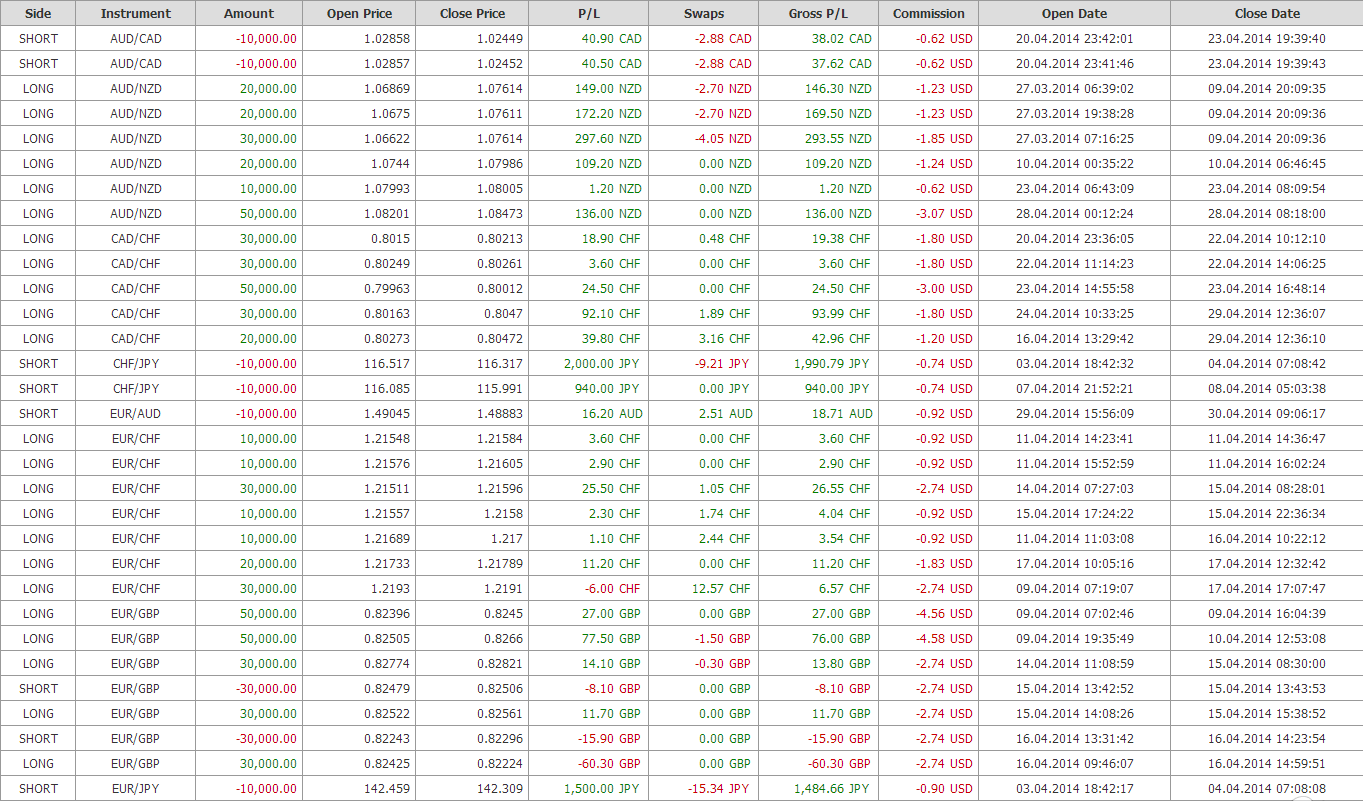Select the EUR/AUD instrument cell

click(x=136, y=413)
